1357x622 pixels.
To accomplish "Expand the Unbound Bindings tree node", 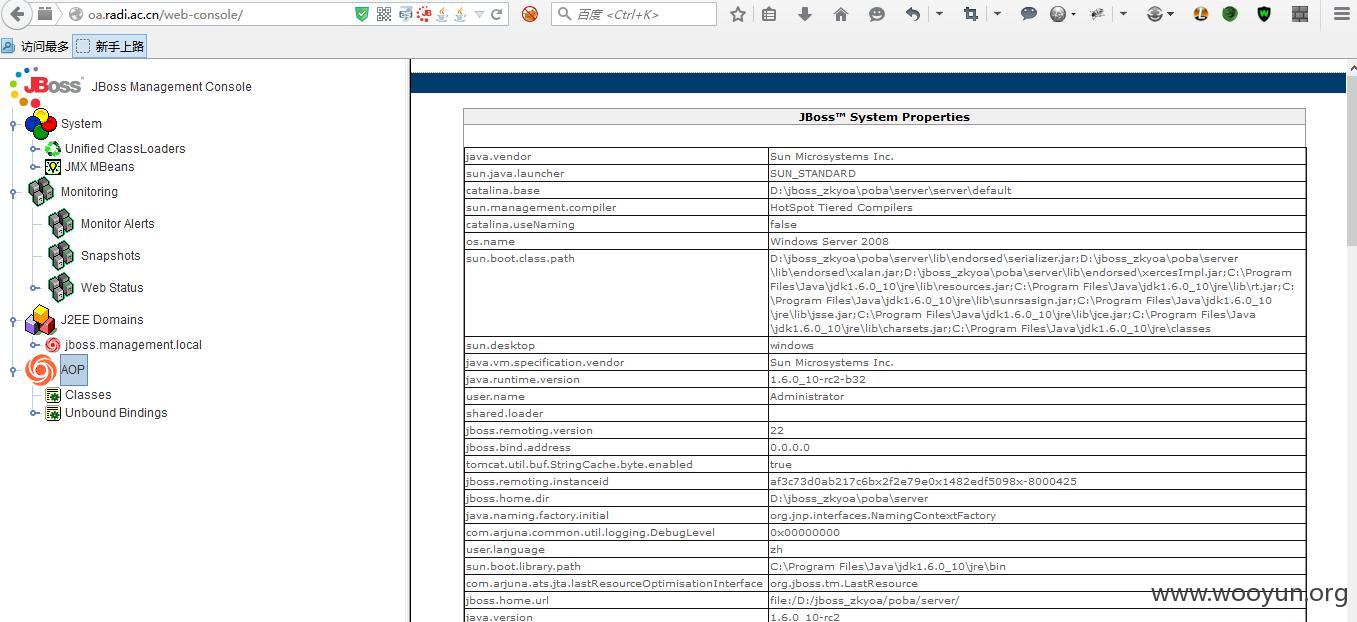I will tap(34, 413).
